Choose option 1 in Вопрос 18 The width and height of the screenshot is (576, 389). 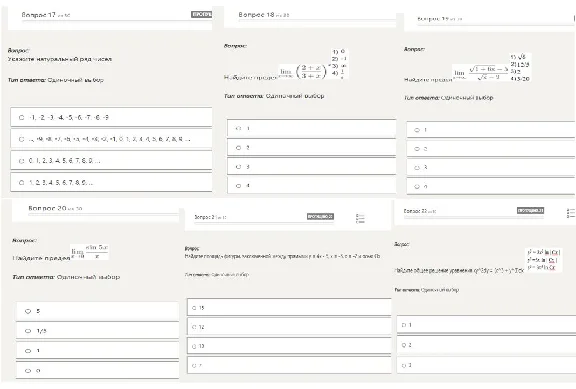pos(312,129)
